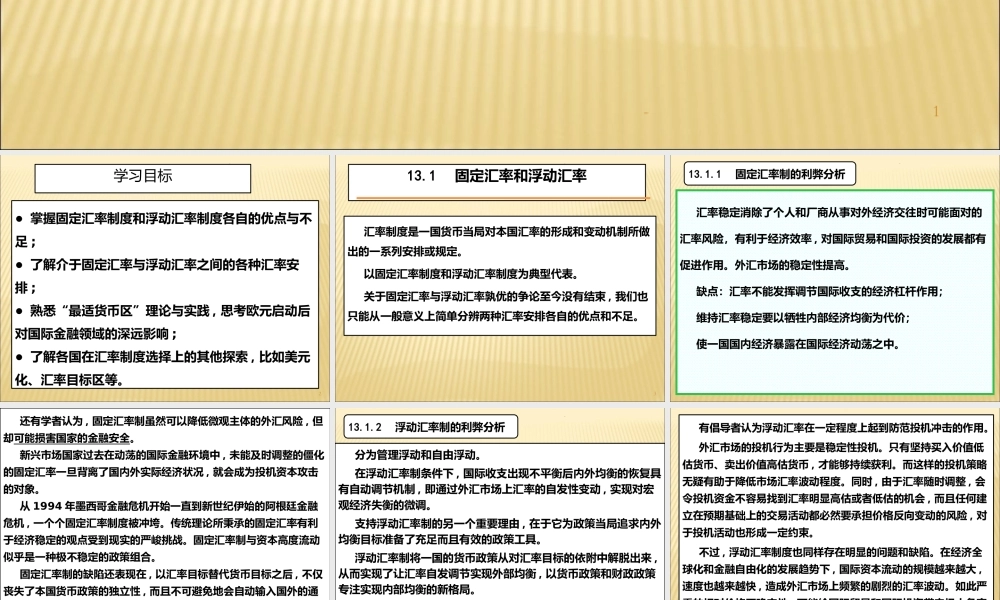Viewport: 1000px width, 600px height.
Task: Select the 学习目标 slide thumbnail
Action: click(x=165, y=278)
